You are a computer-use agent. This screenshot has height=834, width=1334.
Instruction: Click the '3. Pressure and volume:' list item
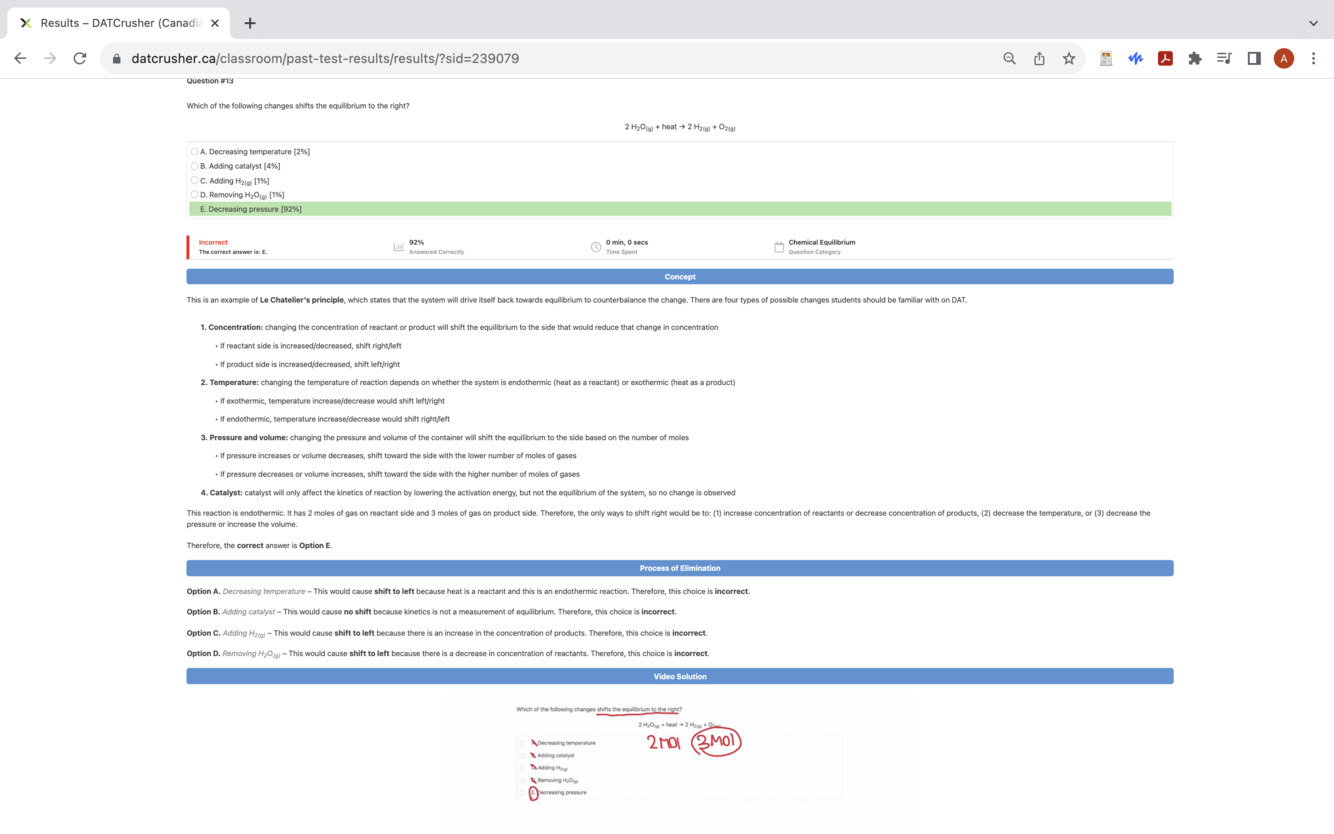point(444,437)
